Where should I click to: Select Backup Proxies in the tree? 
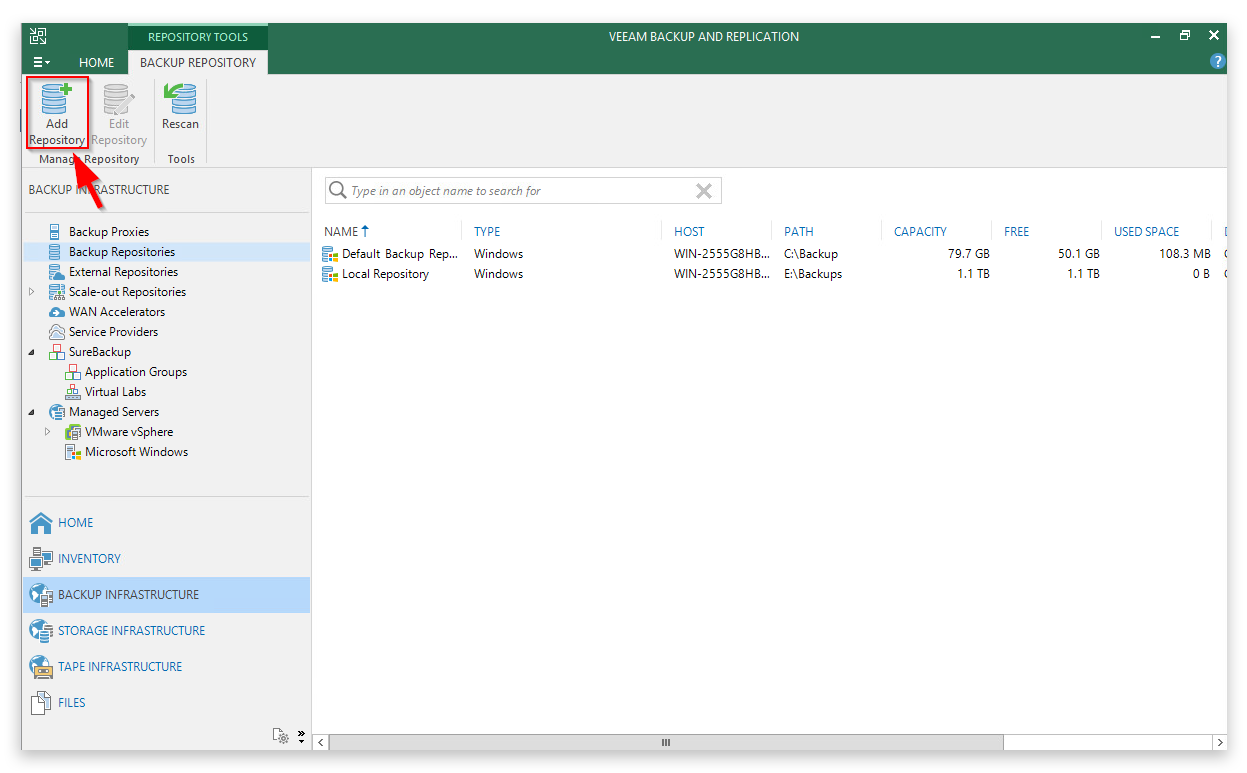click(109, 232)
